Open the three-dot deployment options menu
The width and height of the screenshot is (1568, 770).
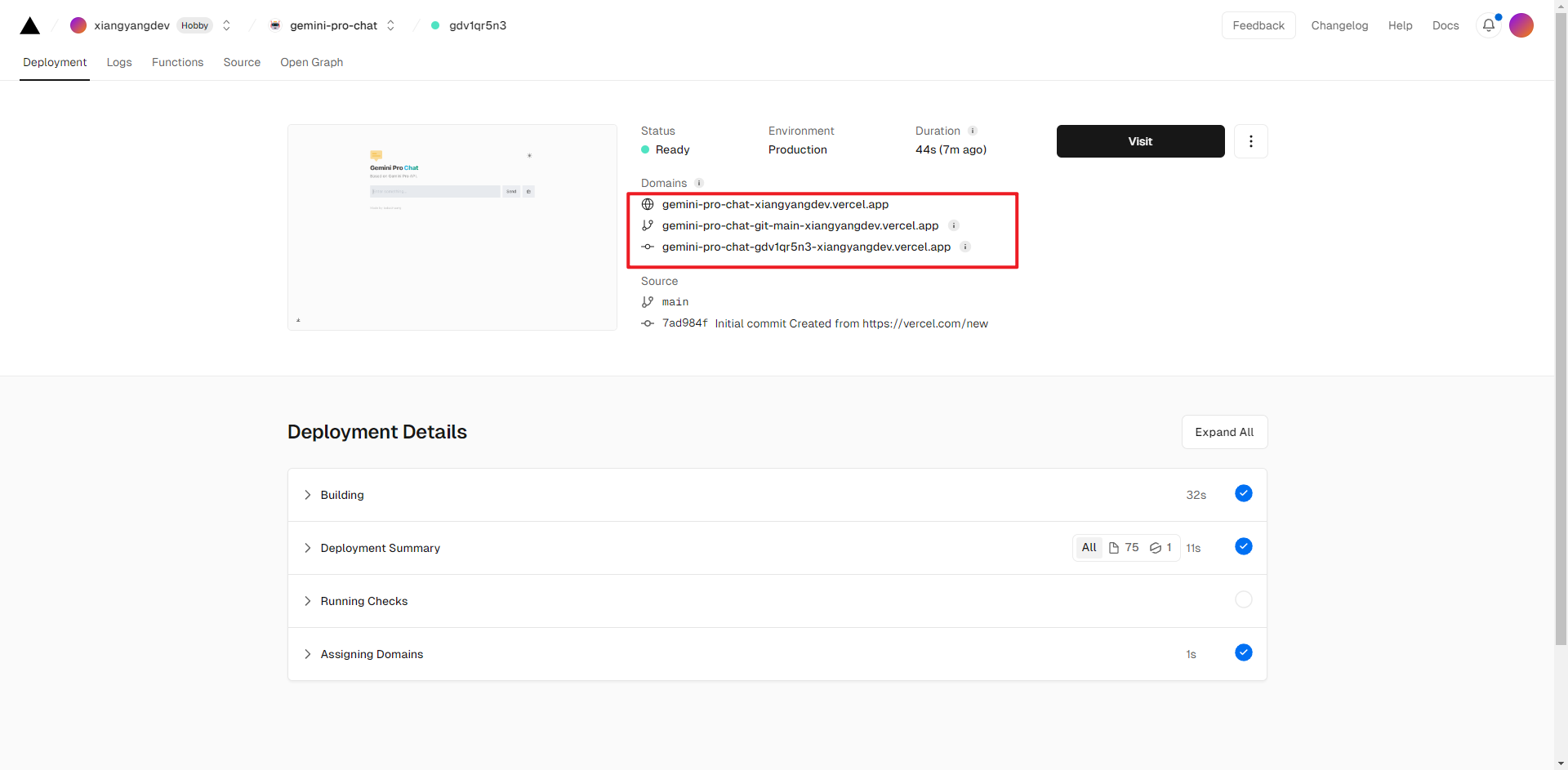click(x=1250, y=141)
